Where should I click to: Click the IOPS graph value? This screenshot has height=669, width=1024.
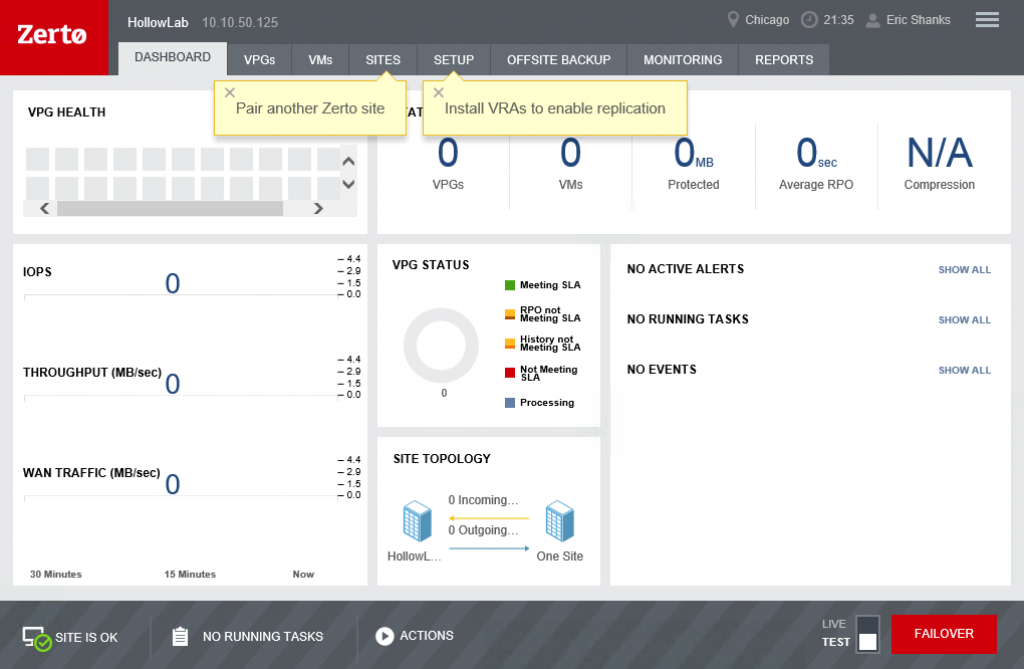[x=172, y=284]
